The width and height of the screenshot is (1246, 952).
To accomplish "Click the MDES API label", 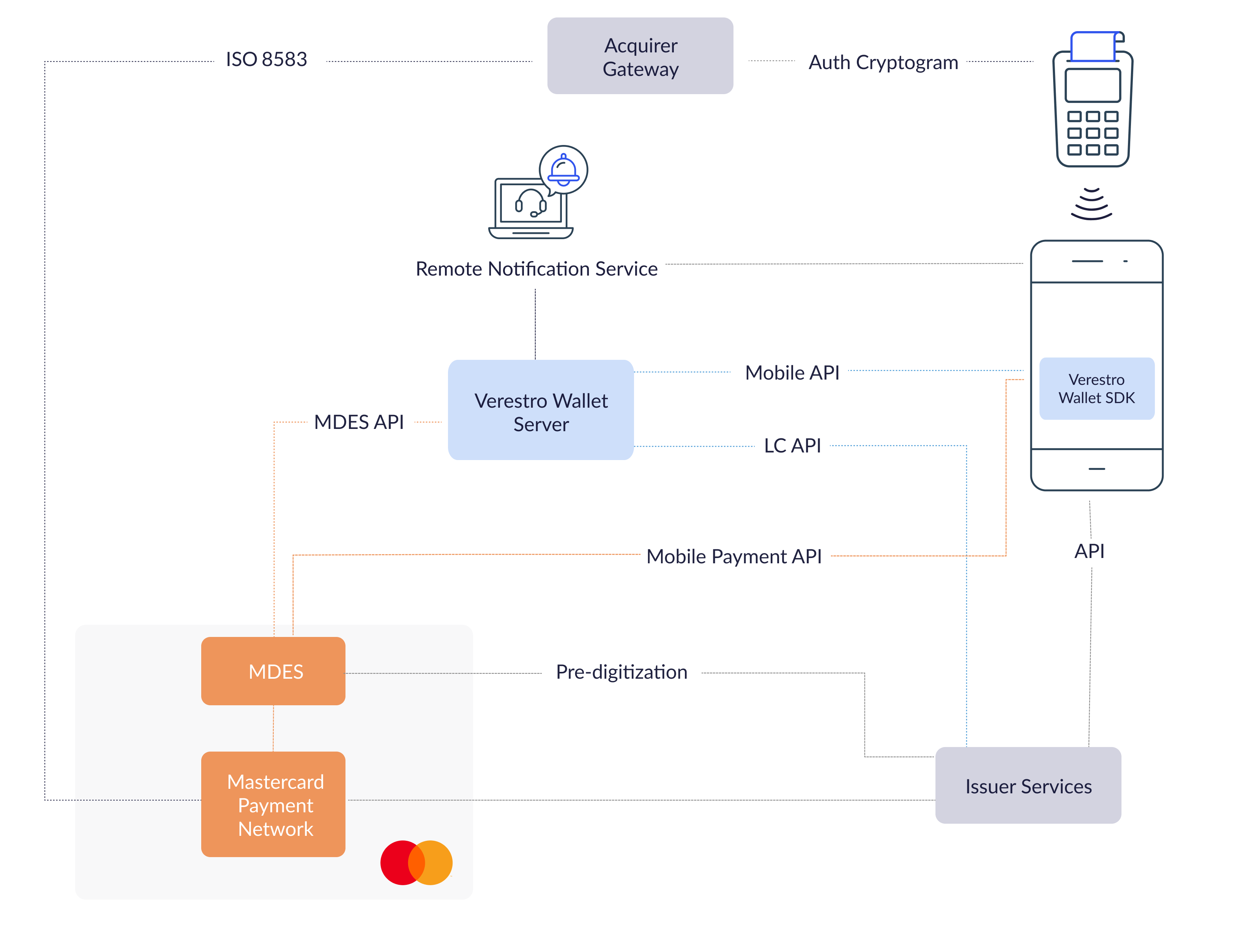I will (359, 422).
